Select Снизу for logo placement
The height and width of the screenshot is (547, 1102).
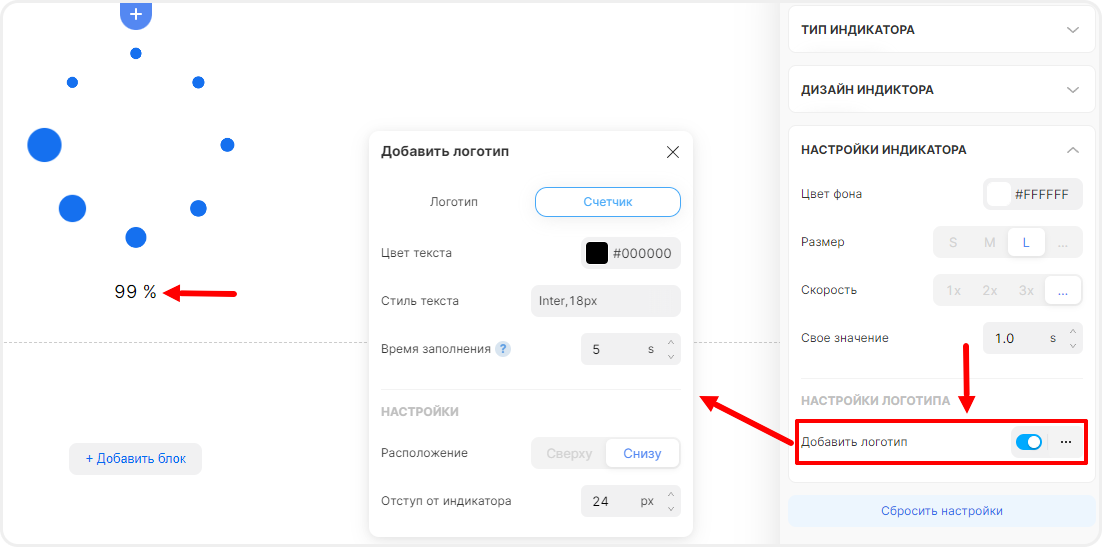(642, 453)
